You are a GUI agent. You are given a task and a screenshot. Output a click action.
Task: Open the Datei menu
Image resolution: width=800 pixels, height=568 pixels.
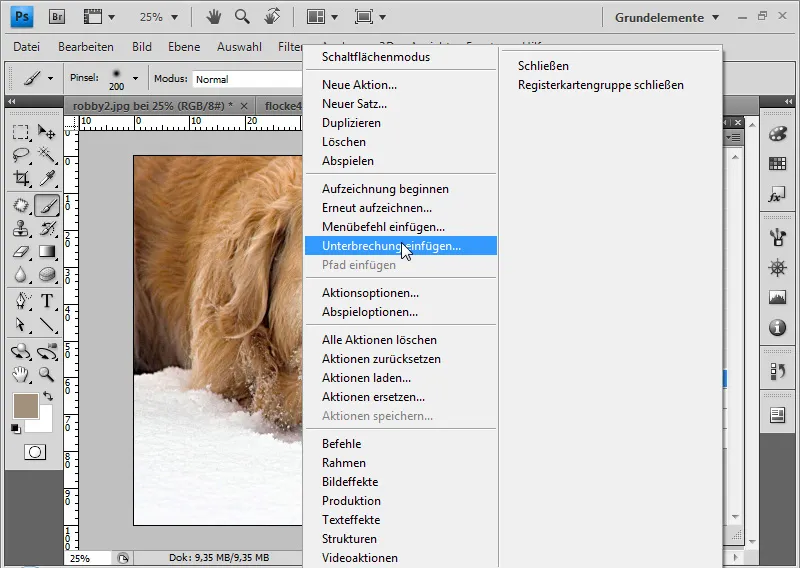click(27, 46)
